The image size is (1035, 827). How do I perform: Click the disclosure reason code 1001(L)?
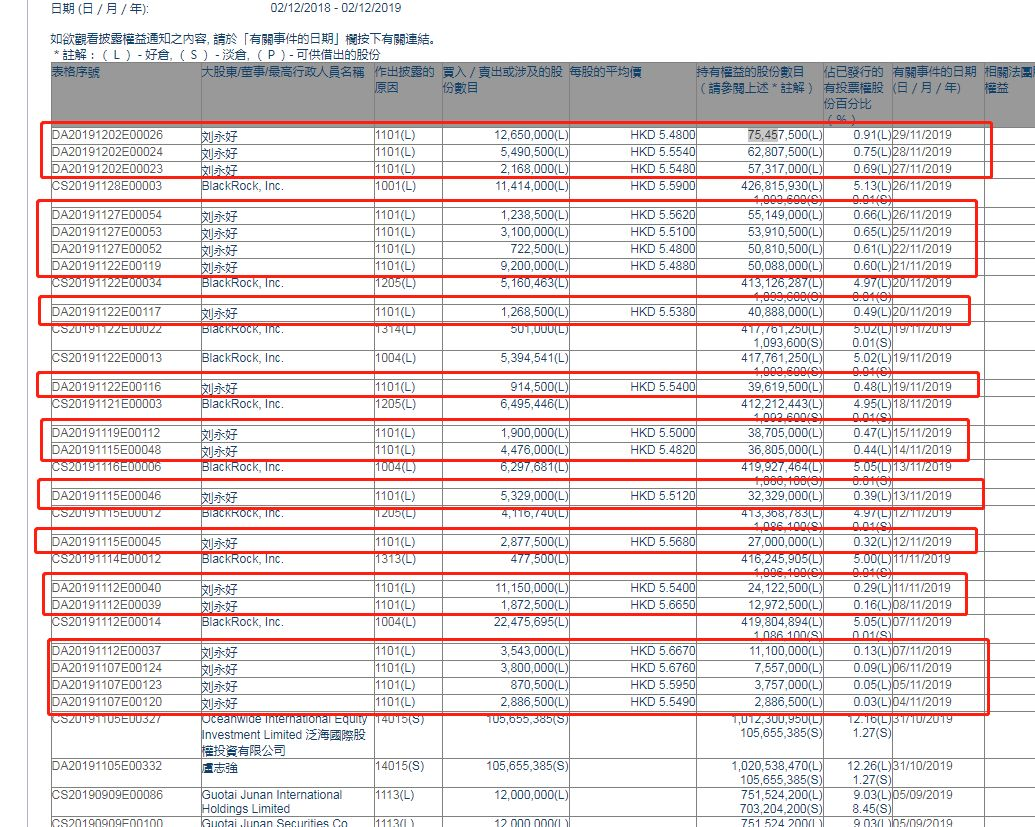395,186
